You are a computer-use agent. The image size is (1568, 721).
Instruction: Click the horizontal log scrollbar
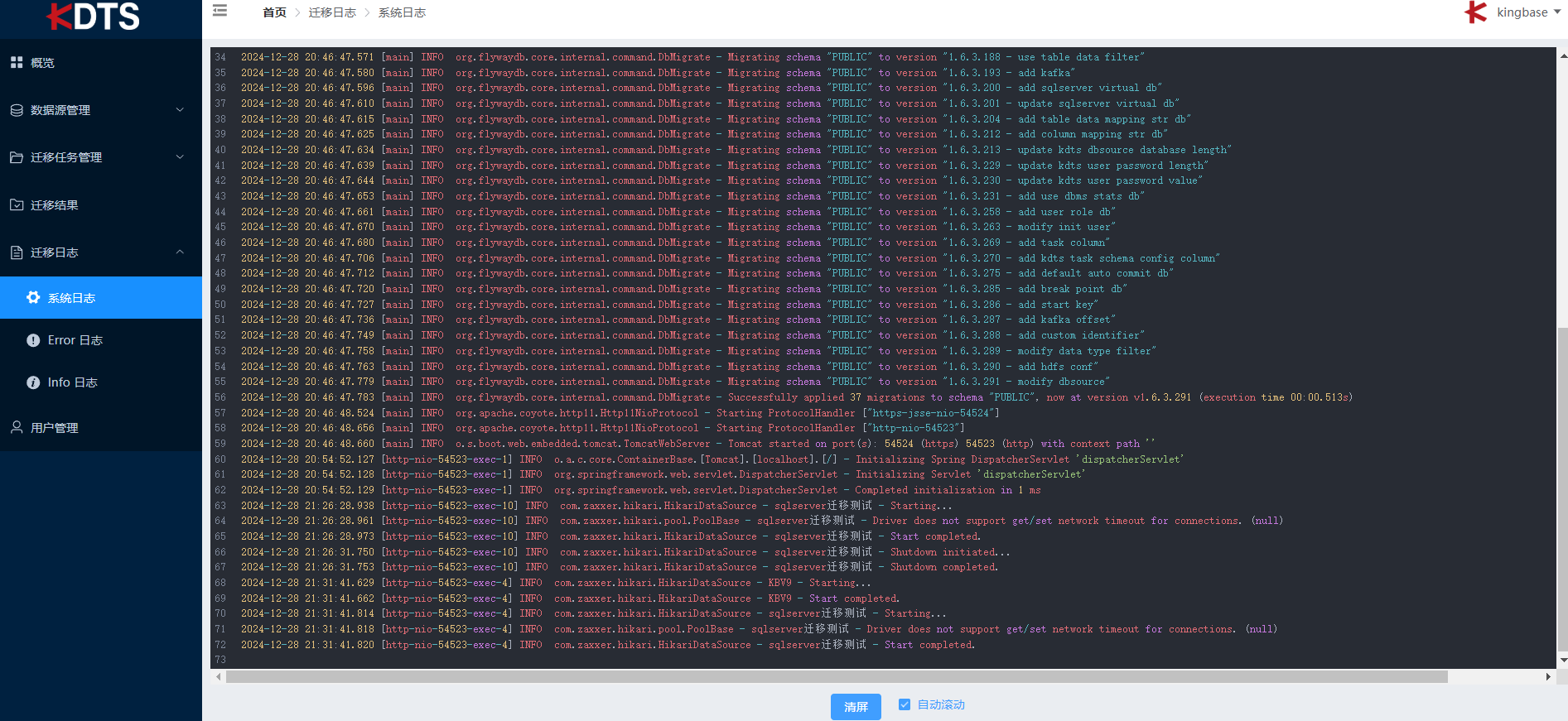tap(837, 677)
